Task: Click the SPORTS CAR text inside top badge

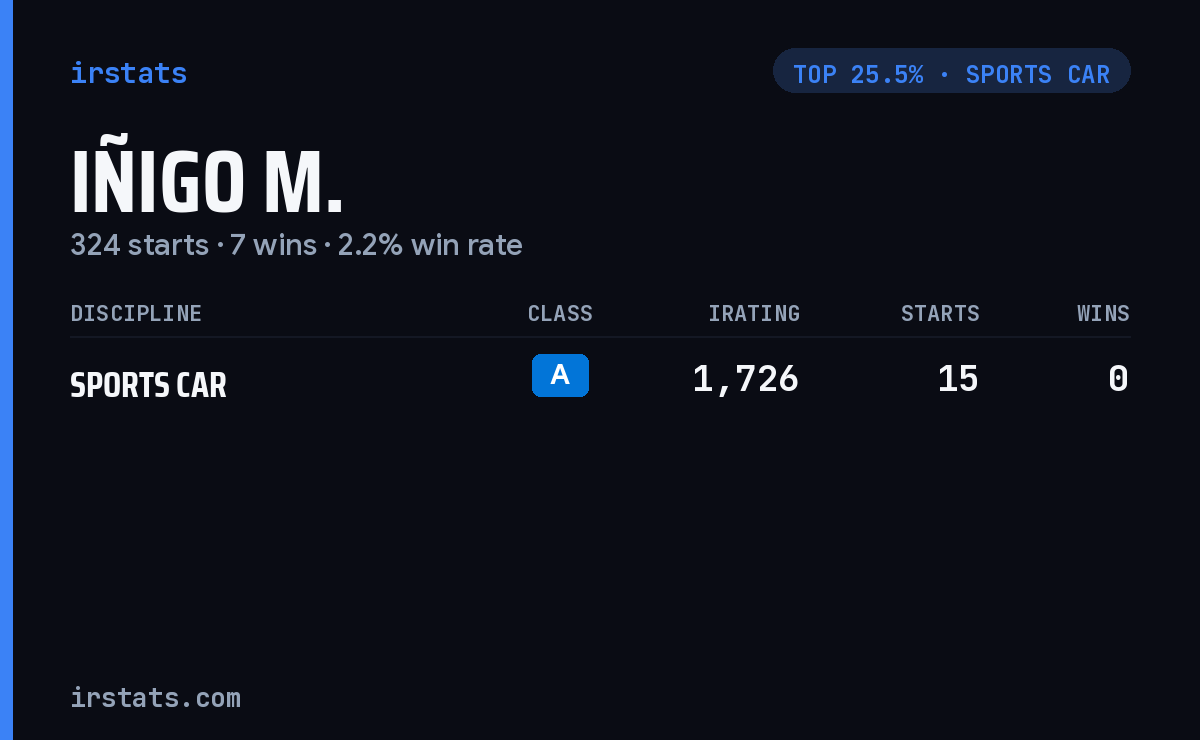Action: pyautogui.click(x=1038, y=75)
